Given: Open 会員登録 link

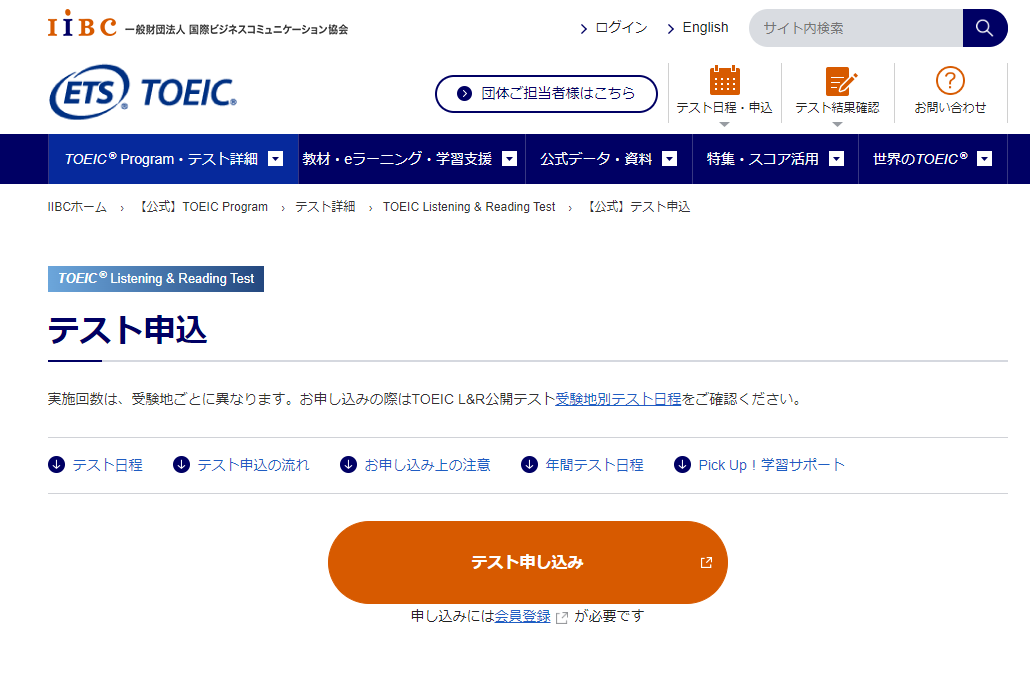Looking at the screenshot, I should click(x=522, y=616).
